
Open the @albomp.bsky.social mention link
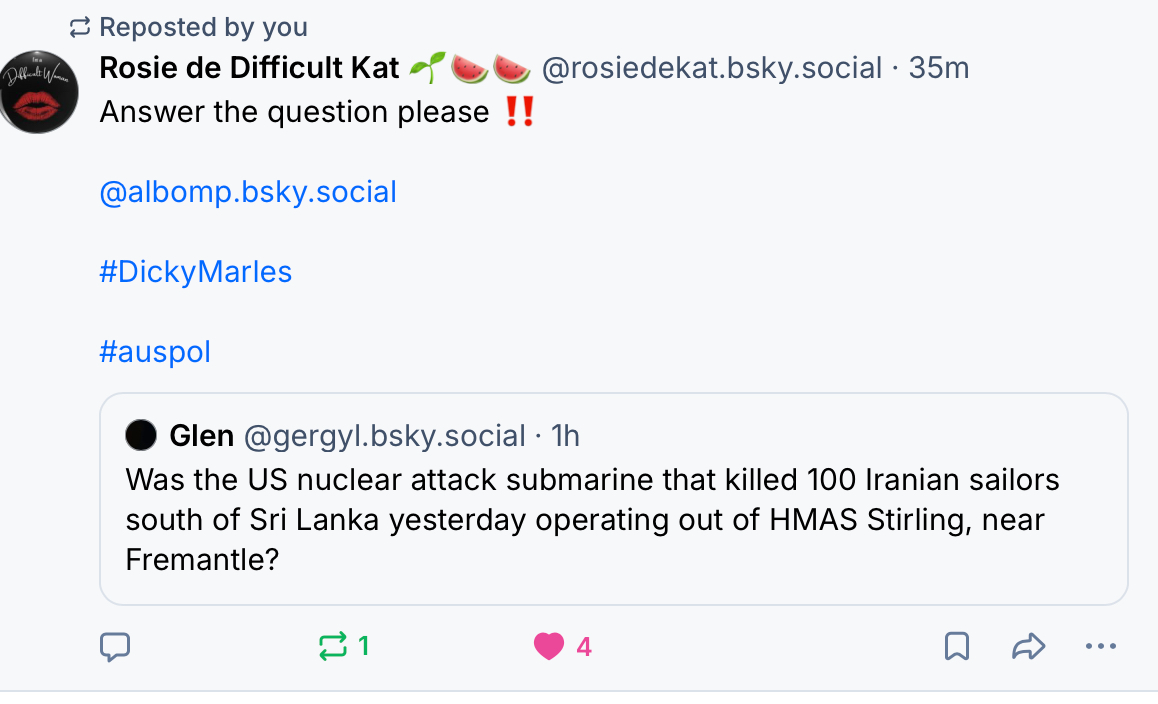pyautogui.click(x=248, y=192)
